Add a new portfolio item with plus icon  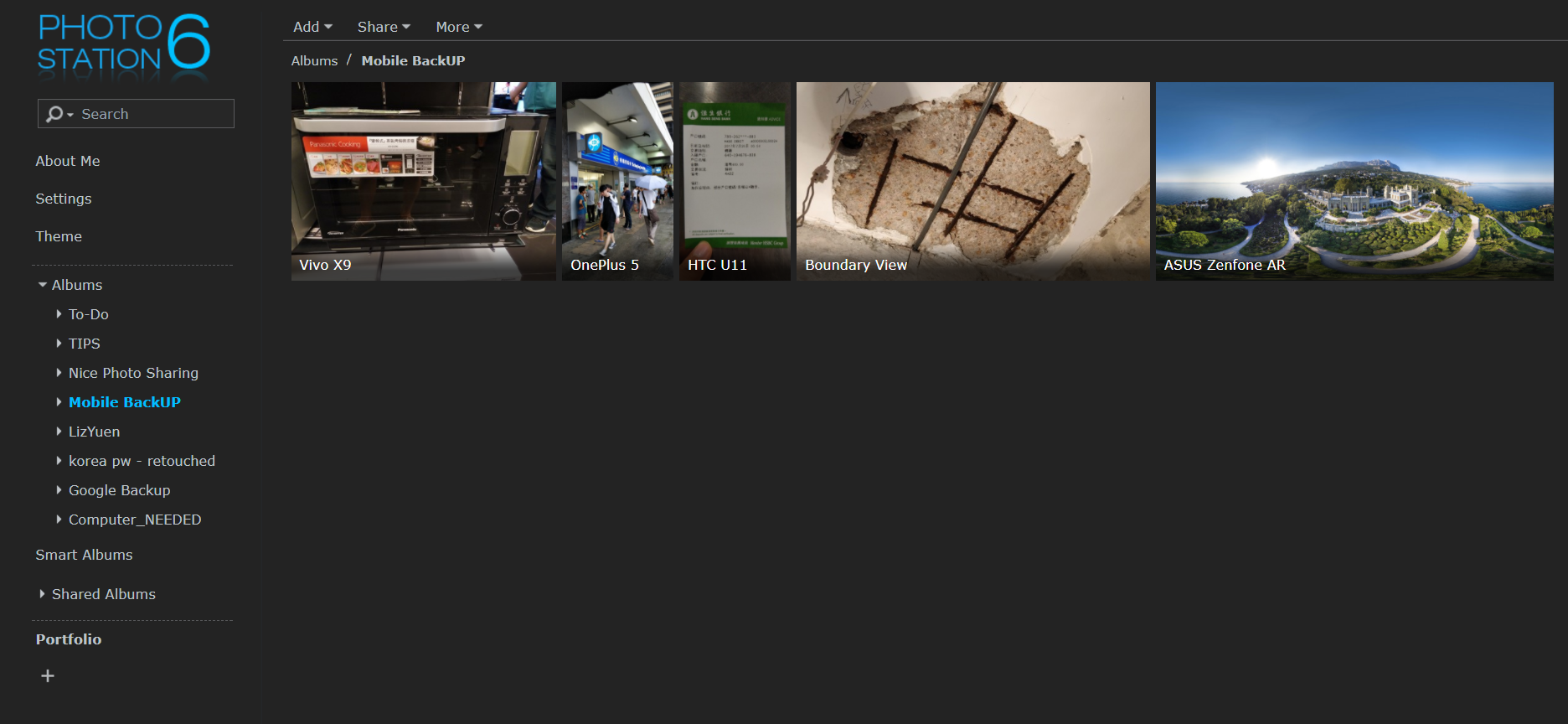point(48,675)
